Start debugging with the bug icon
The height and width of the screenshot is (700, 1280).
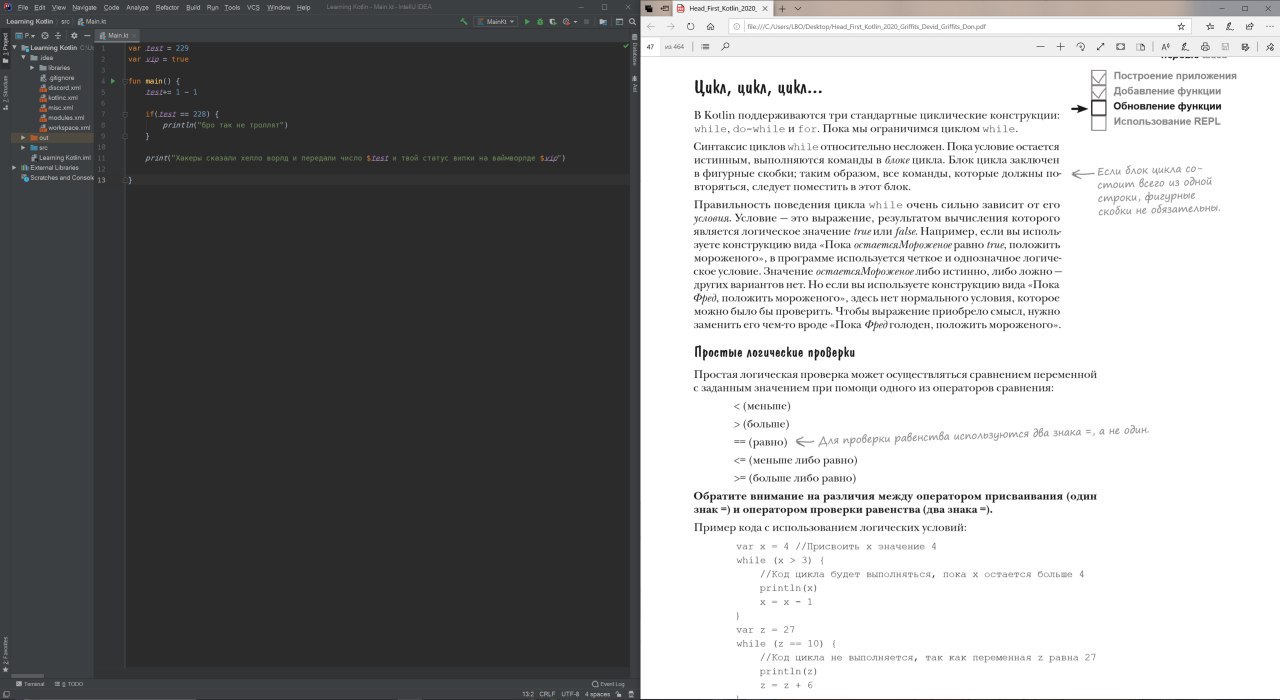pos(540,21)
